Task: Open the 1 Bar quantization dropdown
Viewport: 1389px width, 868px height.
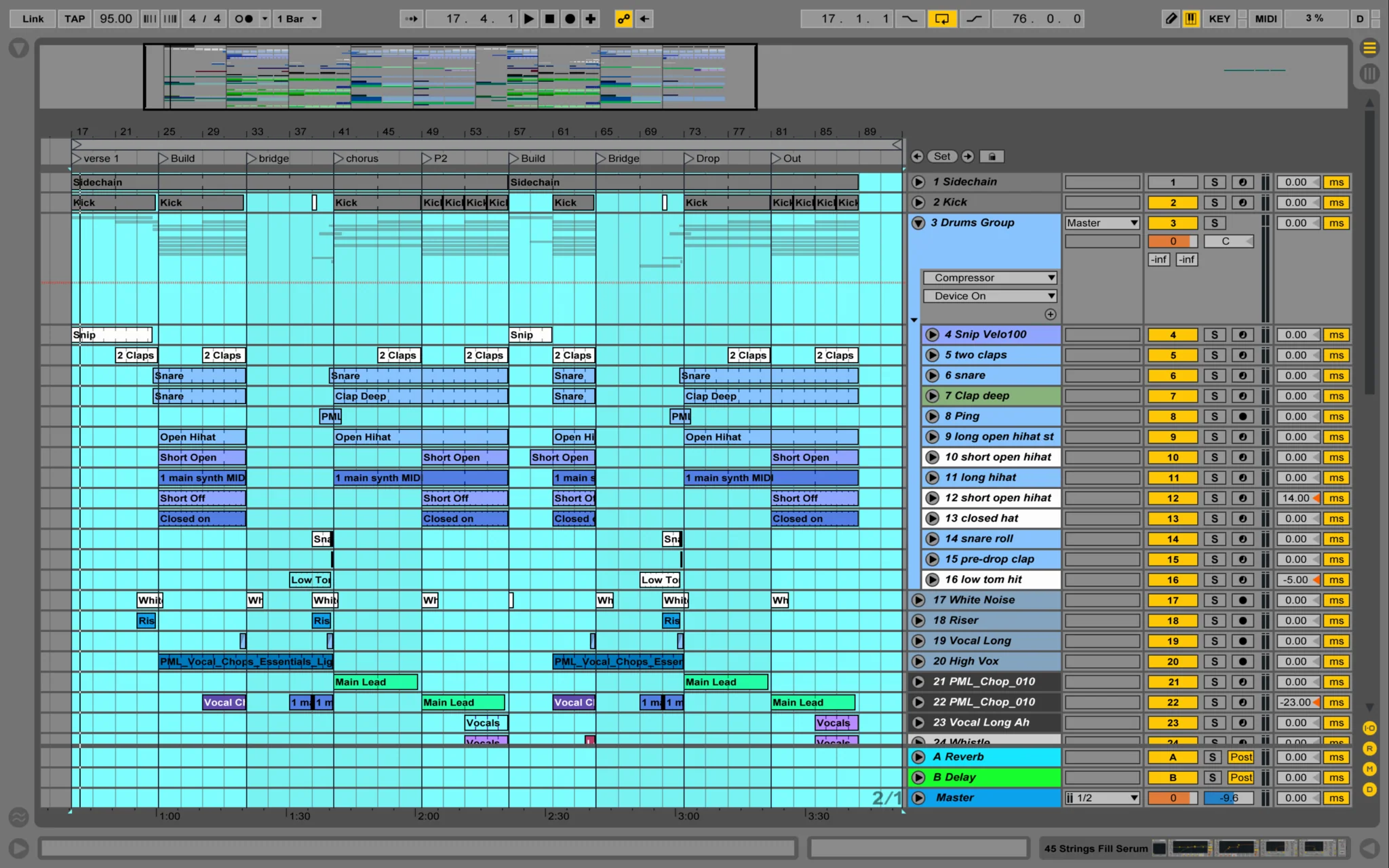Action: (296, 19)
